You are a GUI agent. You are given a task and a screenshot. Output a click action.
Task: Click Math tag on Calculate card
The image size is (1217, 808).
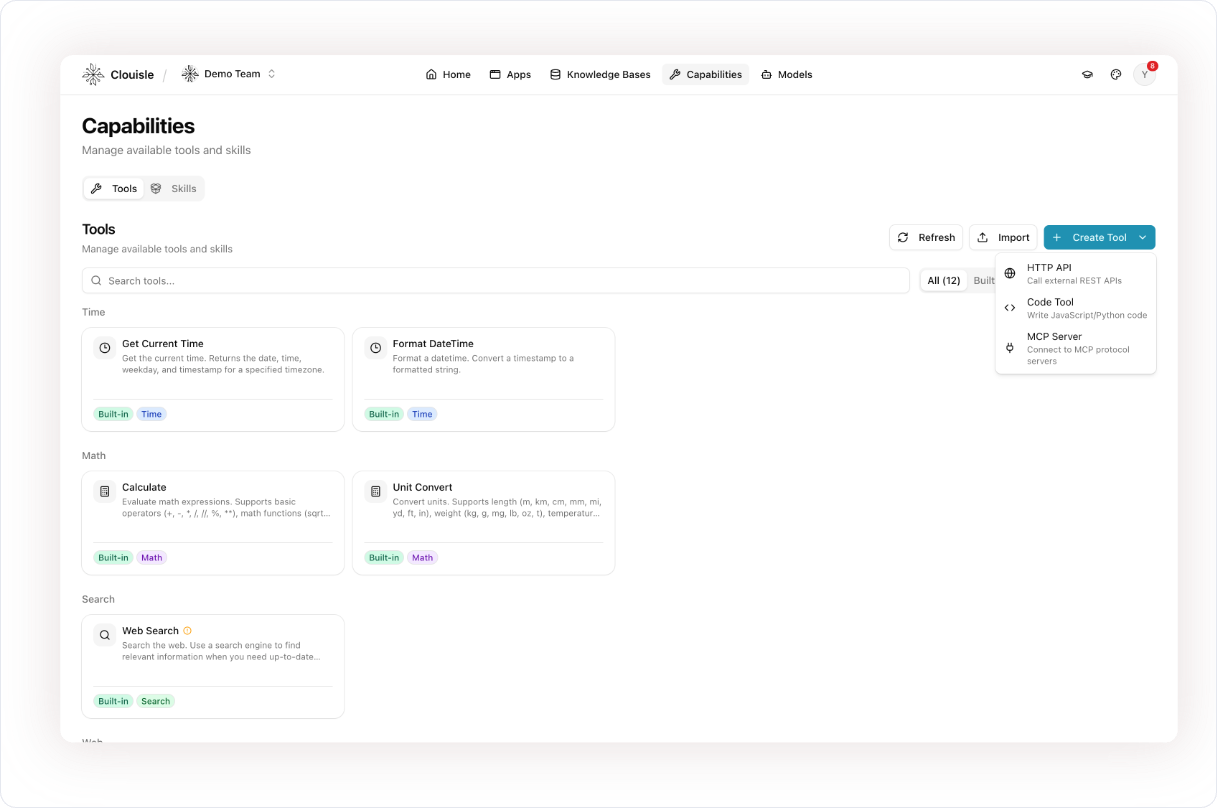[x=152, y=558]
